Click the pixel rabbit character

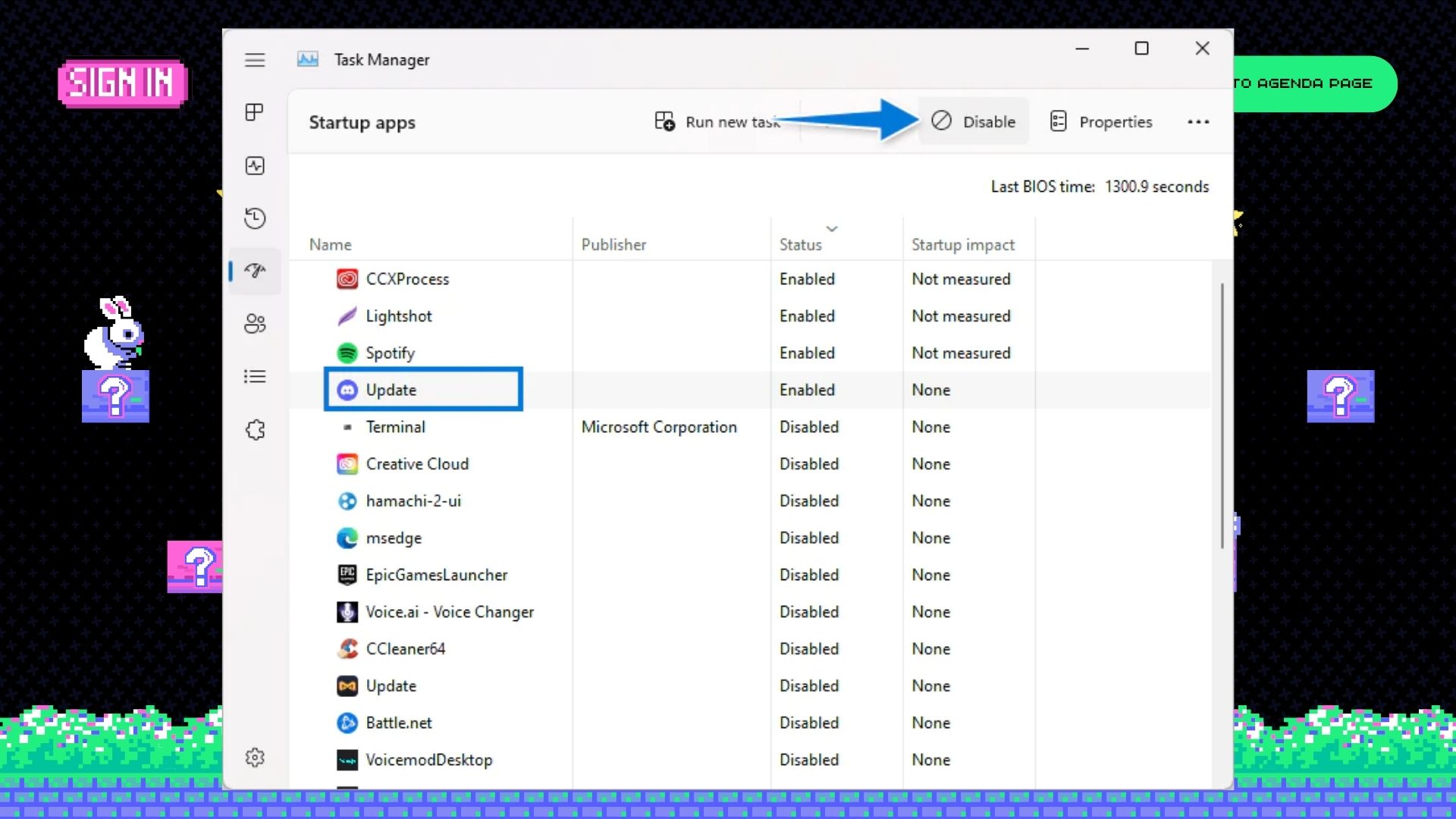tap(114, 333)
